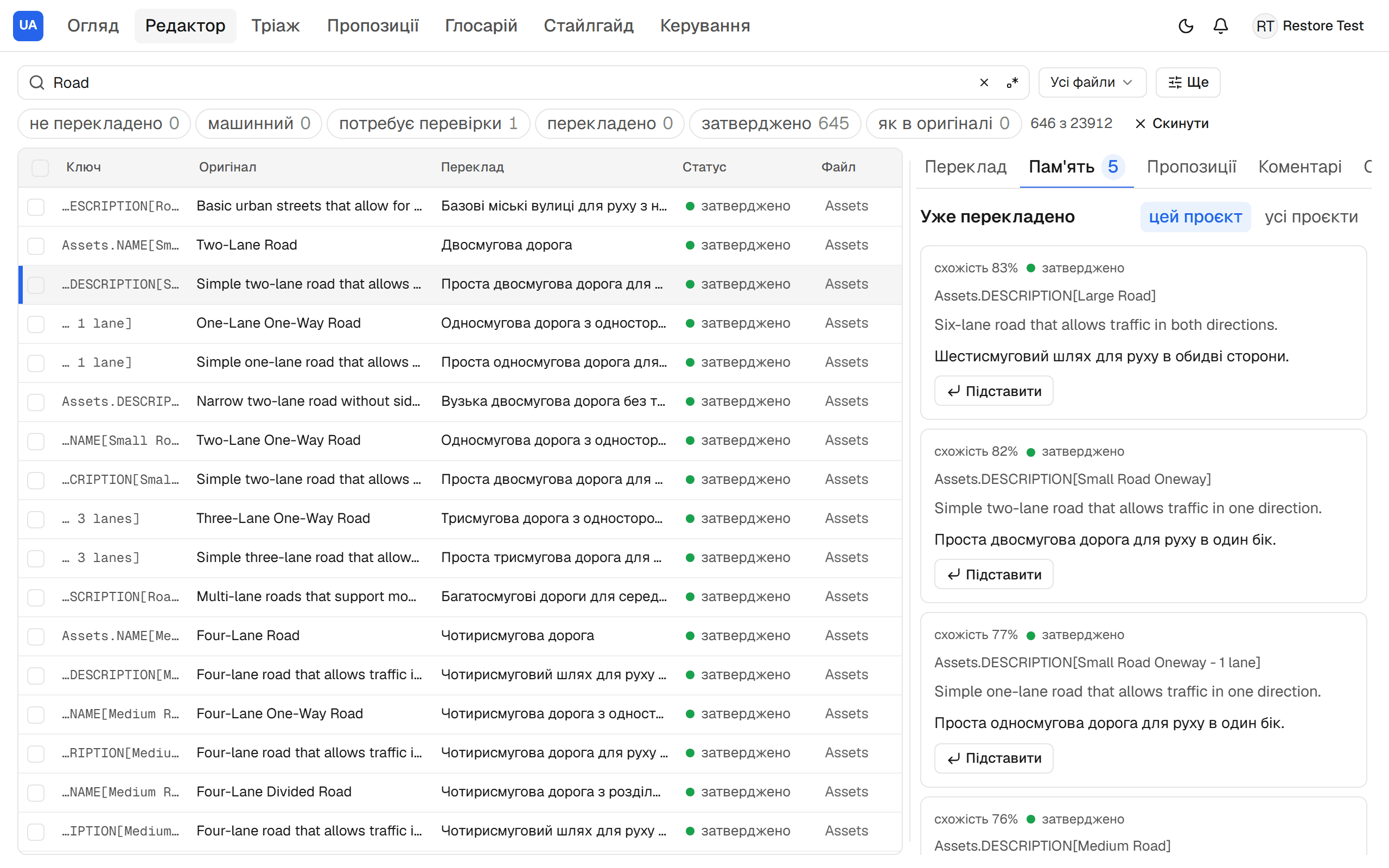Click the Уже перекладено heading
This screenshot has width=1389, height=868.
[x=997, y=217]
